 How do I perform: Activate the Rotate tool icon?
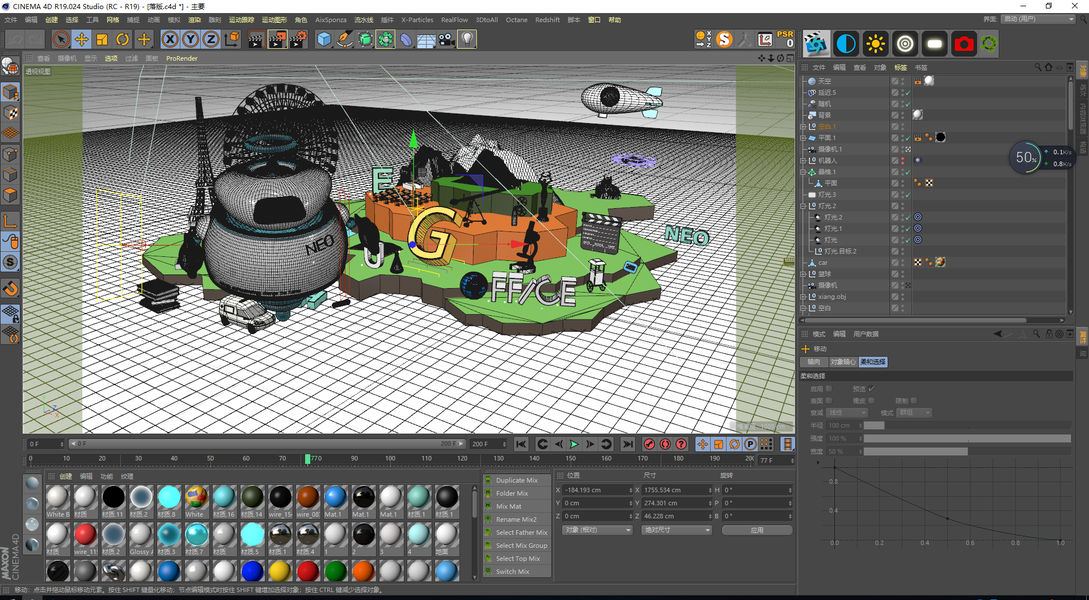pos(123,39)
